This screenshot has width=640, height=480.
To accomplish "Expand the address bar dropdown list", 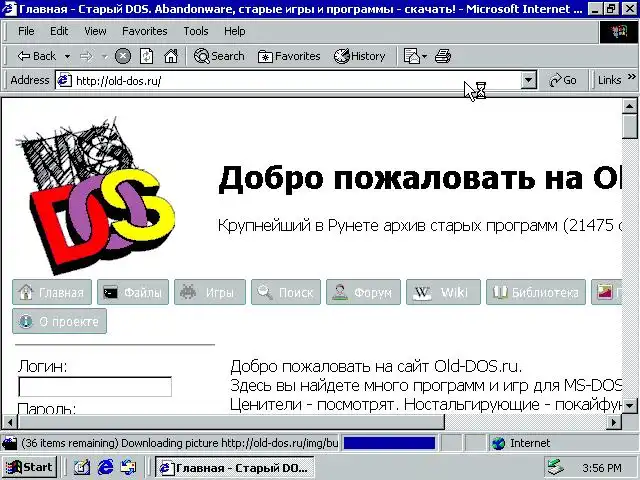I will 528,80.
